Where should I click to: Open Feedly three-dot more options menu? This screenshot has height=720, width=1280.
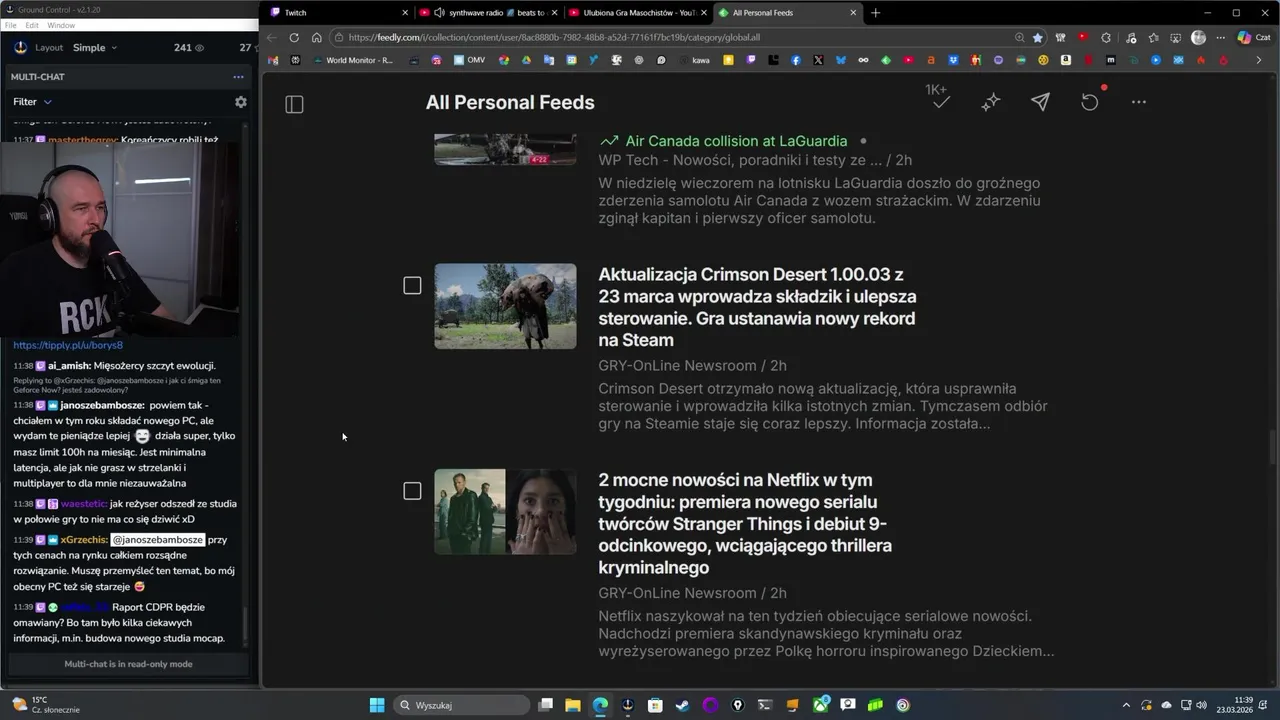click(x=1139, y=102)
